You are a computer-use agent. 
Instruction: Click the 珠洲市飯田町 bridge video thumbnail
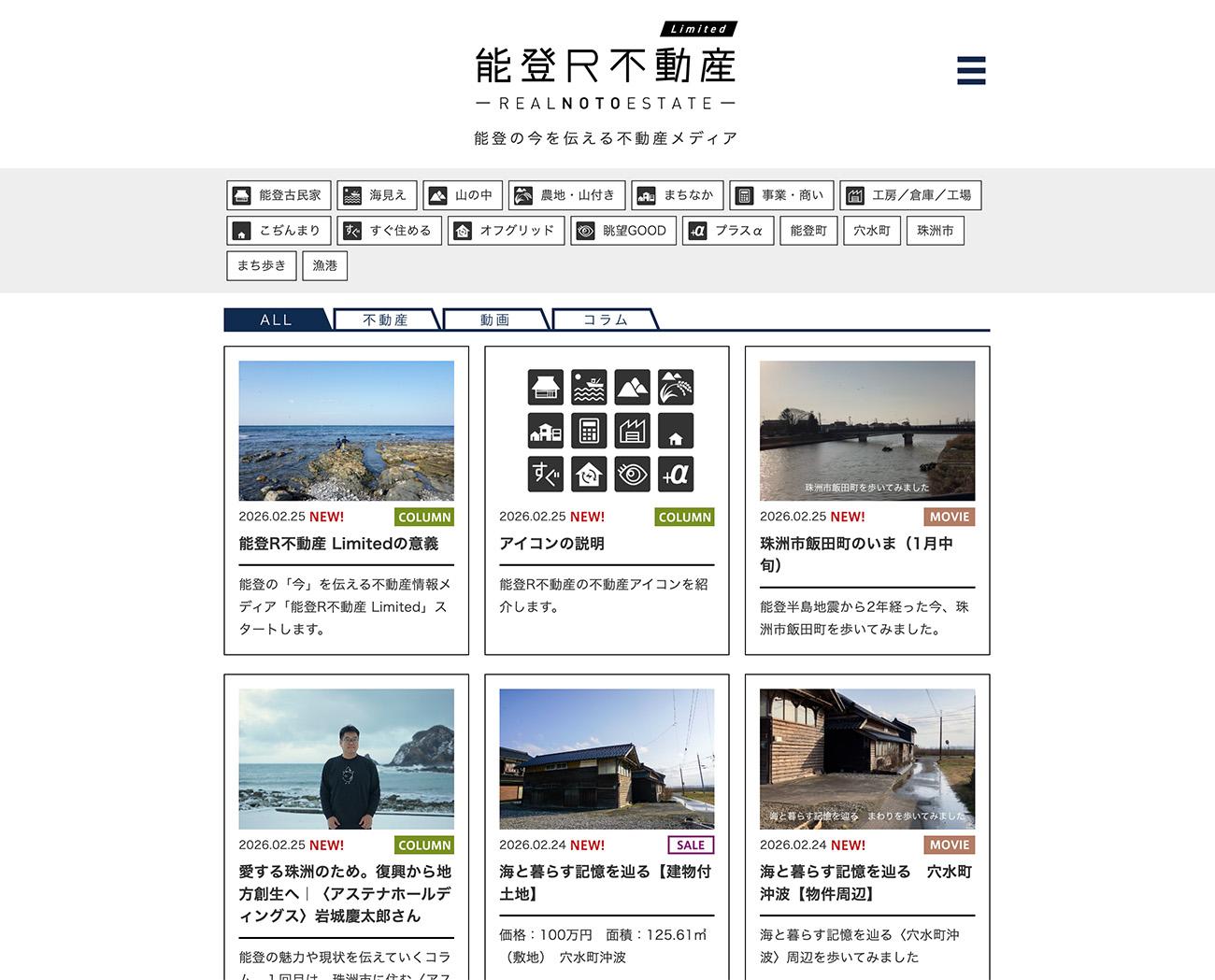pyautogui.click(x=866, y=431)
